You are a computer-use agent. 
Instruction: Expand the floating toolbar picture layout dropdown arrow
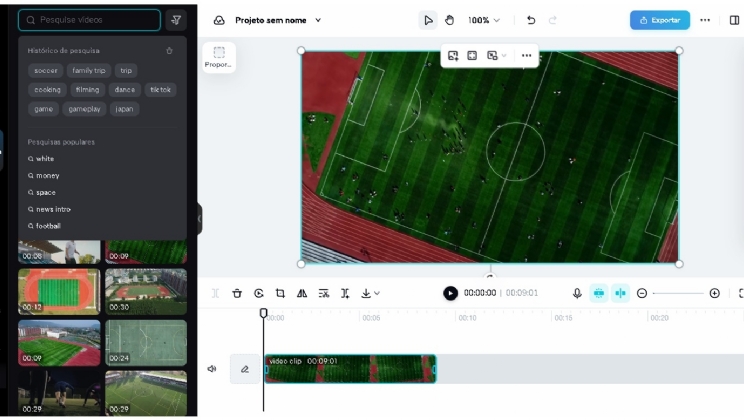click(504, 56)
